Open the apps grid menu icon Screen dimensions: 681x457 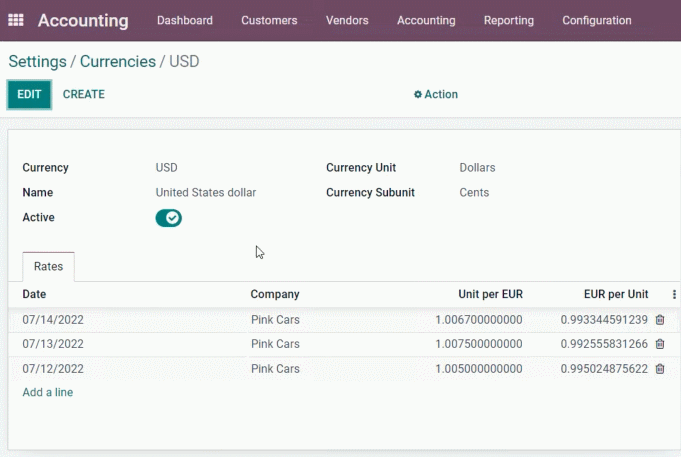[x=16, y=20]
